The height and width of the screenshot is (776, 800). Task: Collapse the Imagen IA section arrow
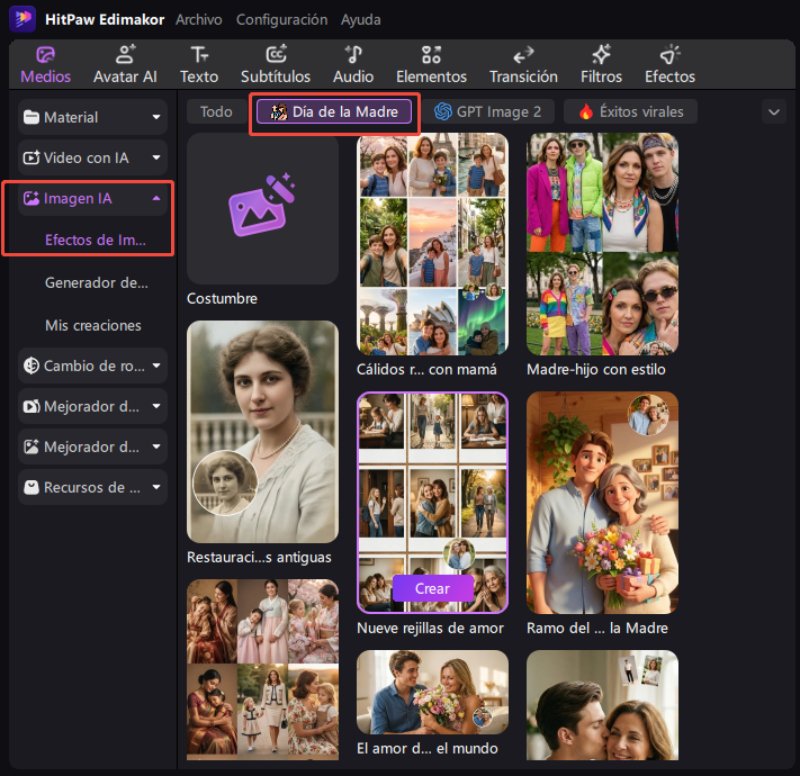(156, 198)
